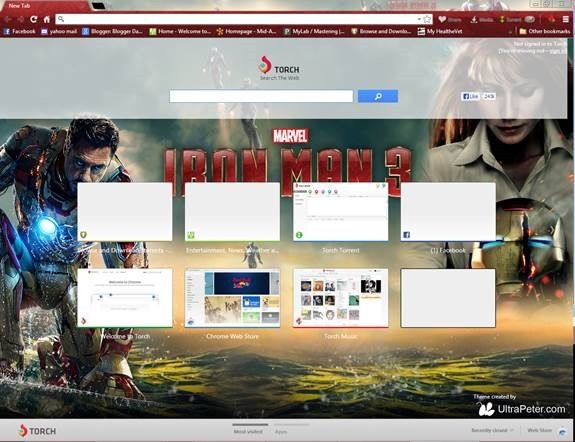Viewport: 575px width, 442px height.
Task: Expand the Other bookmarks folder
Action: [545, 32]
